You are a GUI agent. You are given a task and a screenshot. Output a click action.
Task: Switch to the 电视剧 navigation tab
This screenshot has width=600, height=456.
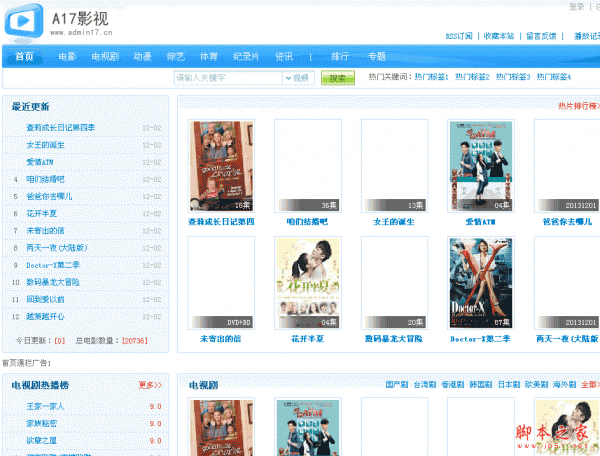pos(105,57)
